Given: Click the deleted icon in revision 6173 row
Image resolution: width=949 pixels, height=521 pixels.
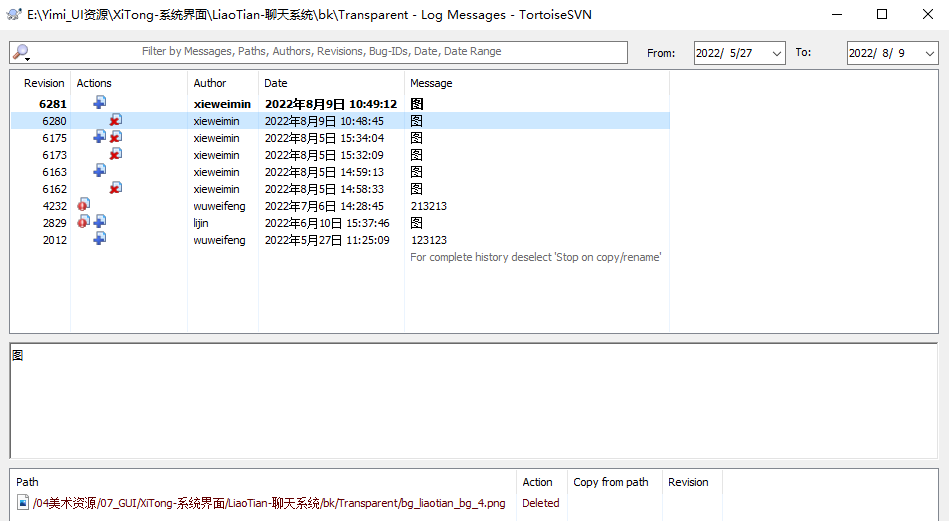Looking at the screenshot, I should [116, 154].
